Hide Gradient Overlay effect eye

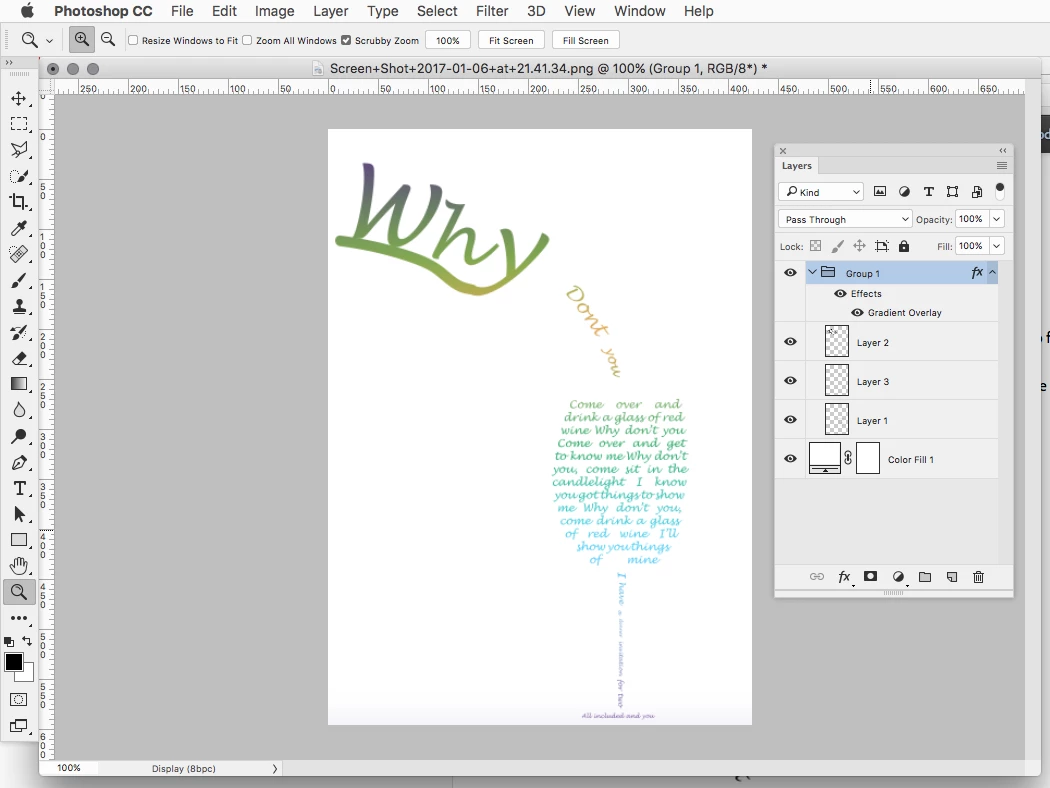click(x=857, y=313)
